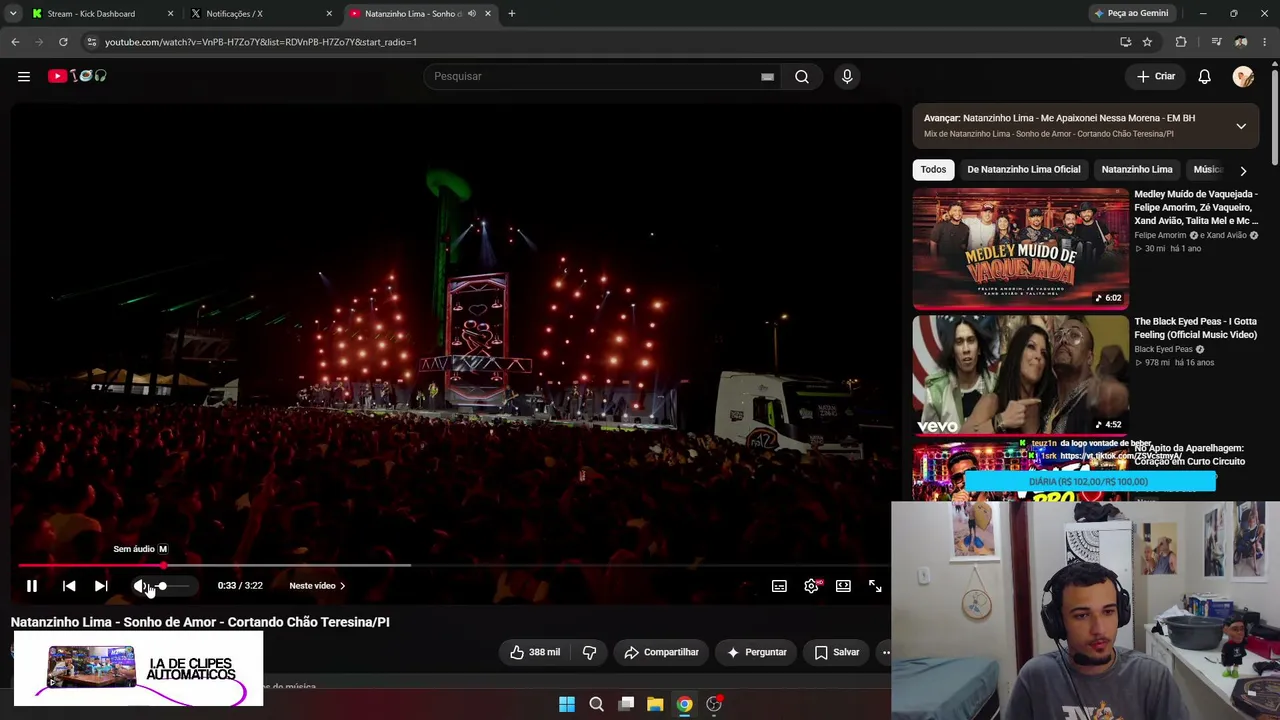Open the on-screen keyboard in the search box

(767, 76)
